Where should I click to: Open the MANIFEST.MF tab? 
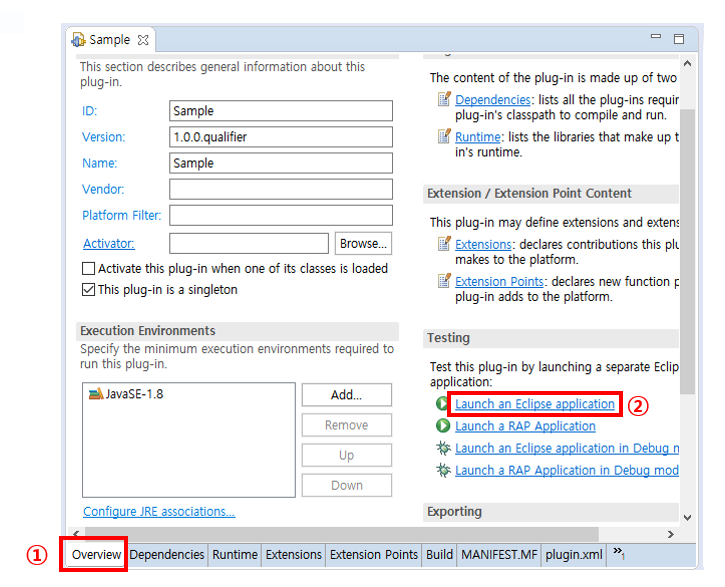point(499,555)
